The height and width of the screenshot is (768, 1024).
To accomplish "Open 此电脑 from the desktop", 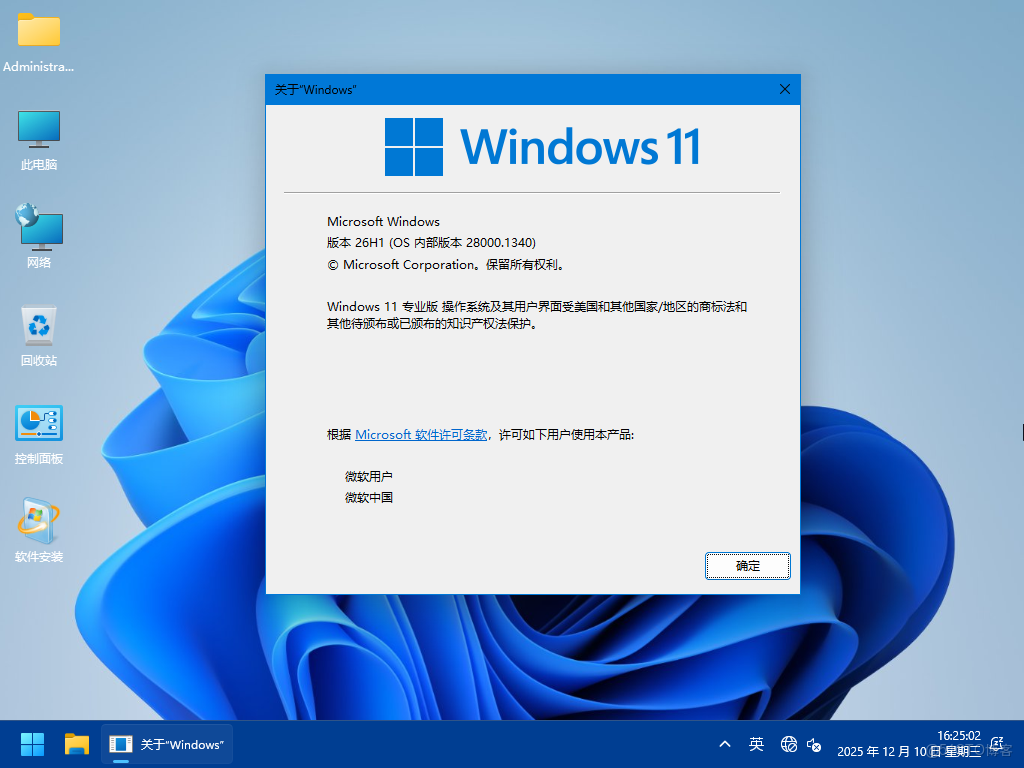I will point(38,130).
